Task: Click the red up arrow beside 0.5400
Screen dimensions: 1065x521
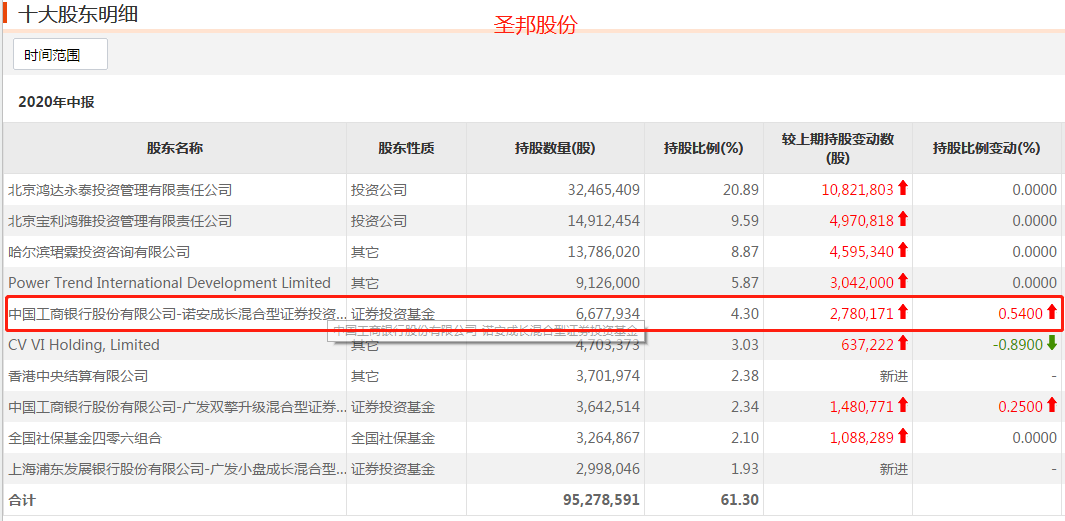Action: pyautogui.click(x=1051, y=312)
